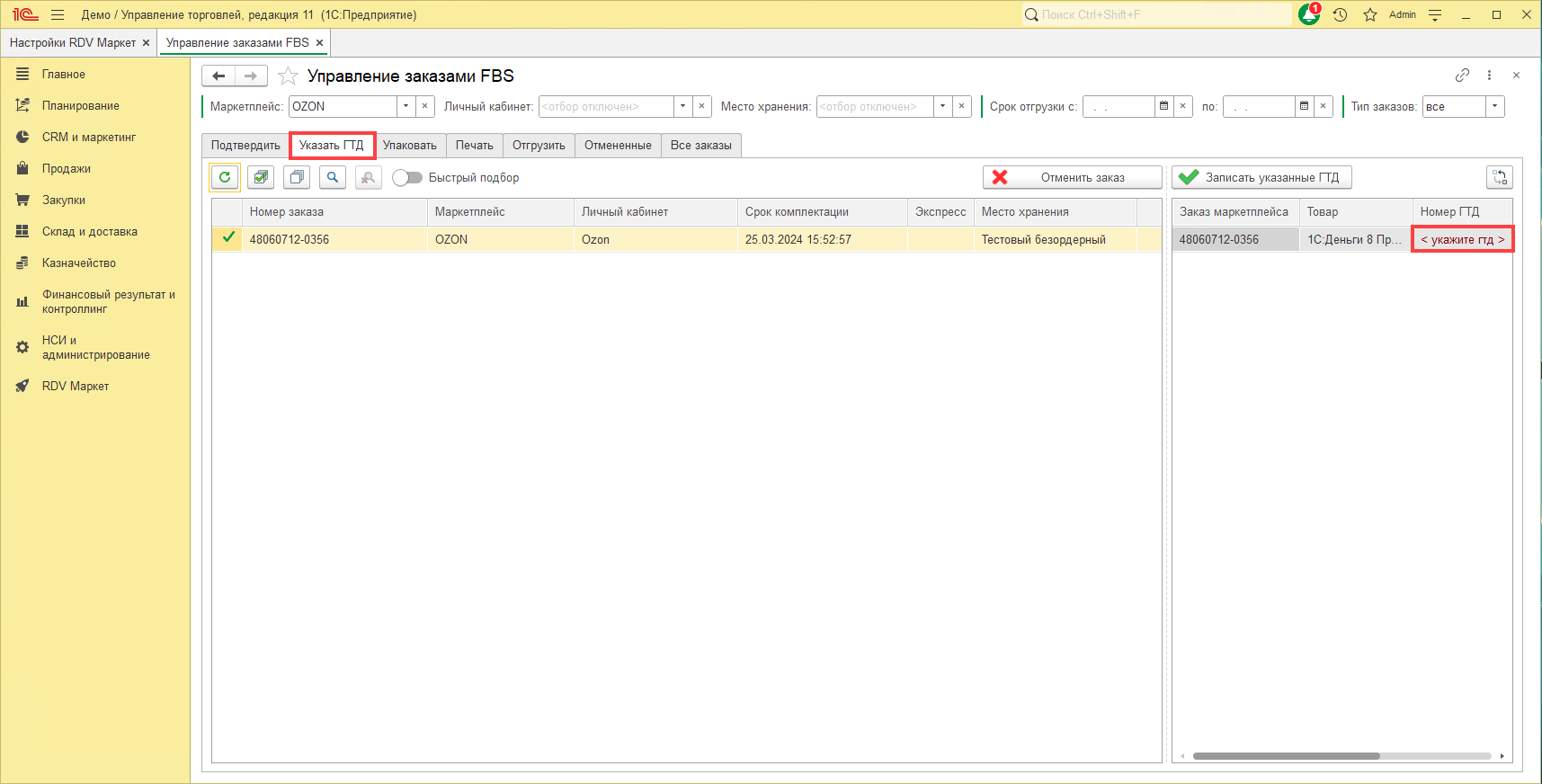Click Записать указанные ГТД button

(x=1261, y=177)
